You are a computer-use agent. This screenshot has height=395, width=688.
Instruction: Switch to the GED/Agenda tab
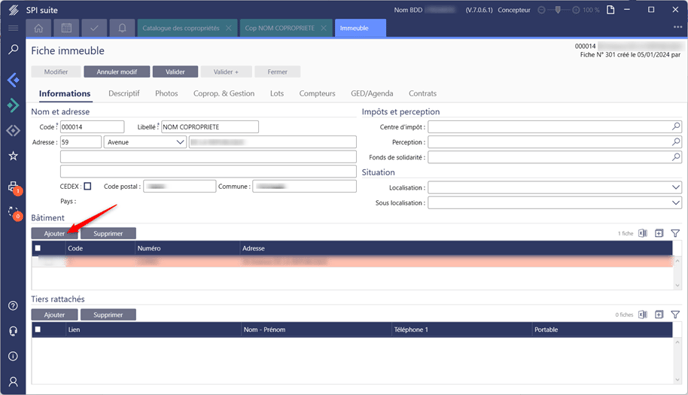[x=372, y=93]
